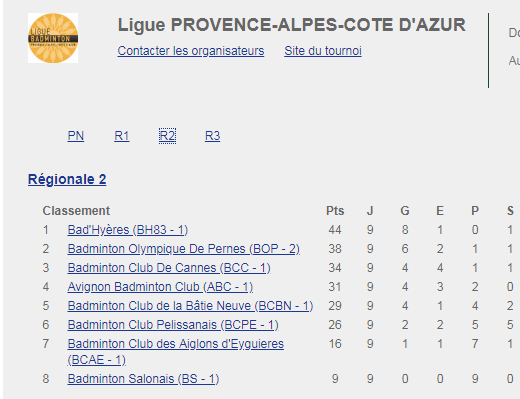Screen dimensions: 520x399
Task: Switch to the PN division tab
Action: pos(76,136)
